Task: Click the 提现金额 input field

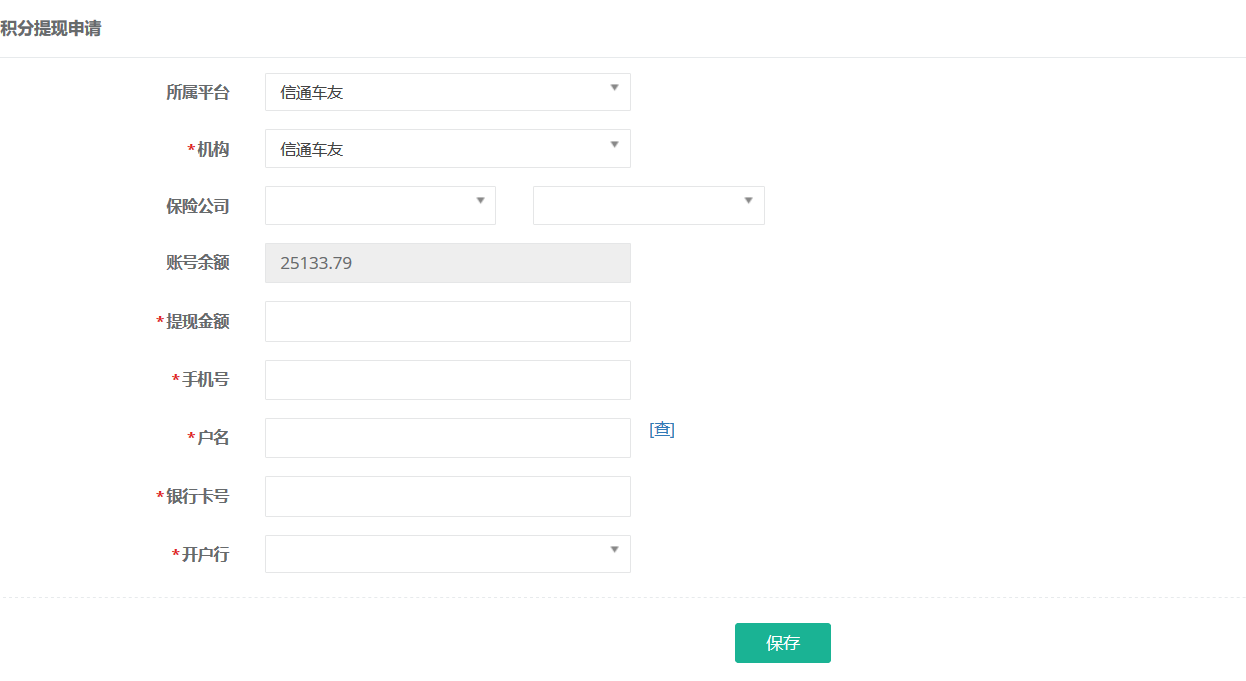Action: [x=447, y=321]
